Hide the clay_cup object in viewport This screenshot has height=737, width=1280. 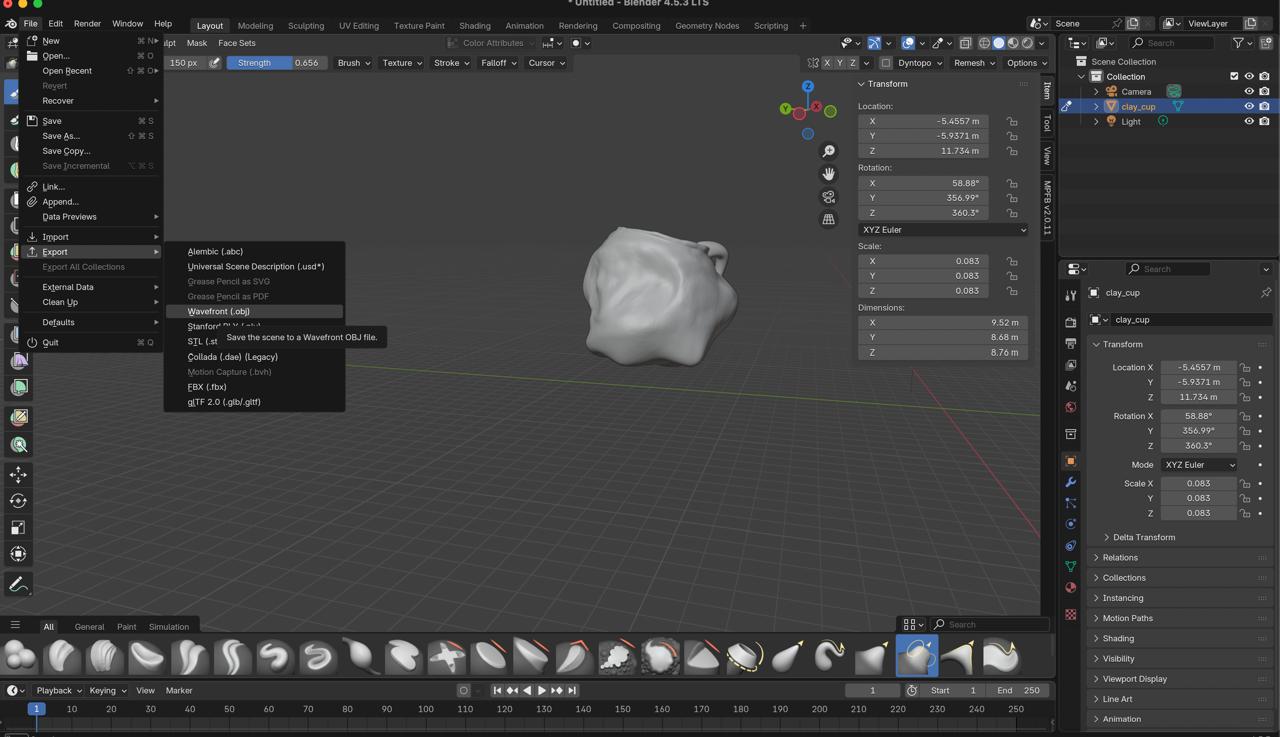[x=1248, y=106]
